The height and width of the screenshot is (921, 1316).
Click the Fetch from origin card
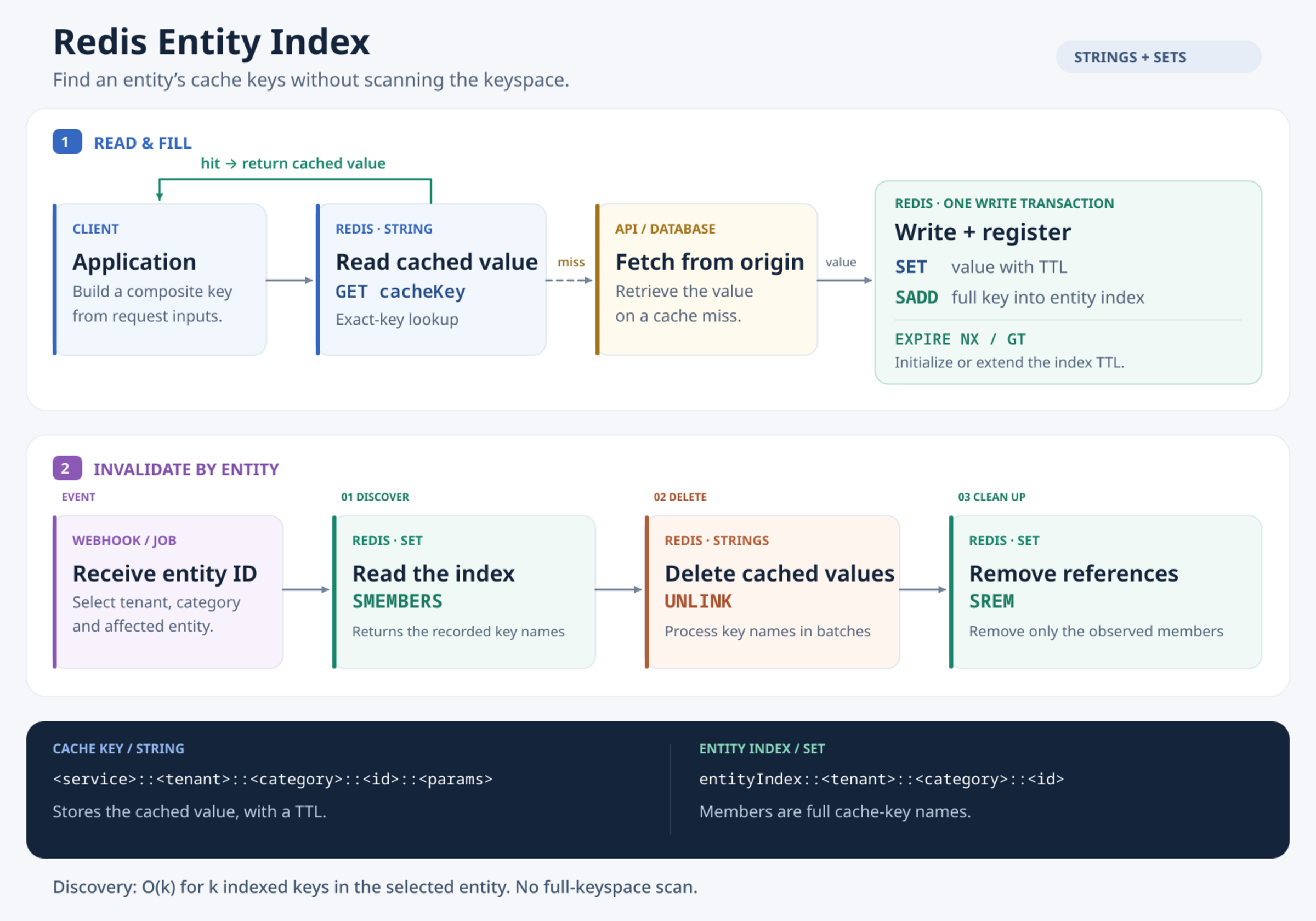click(706, 280)
